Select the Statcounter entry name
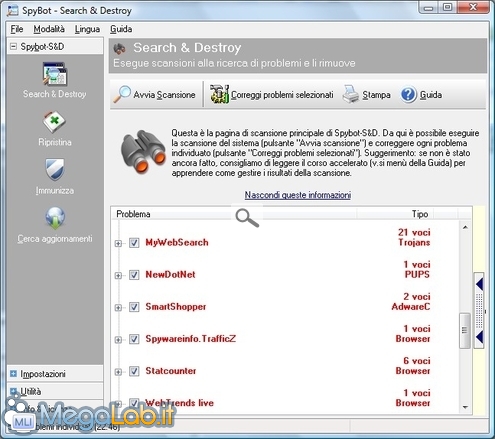Screen dimensions: 495x439 point(171,371)
